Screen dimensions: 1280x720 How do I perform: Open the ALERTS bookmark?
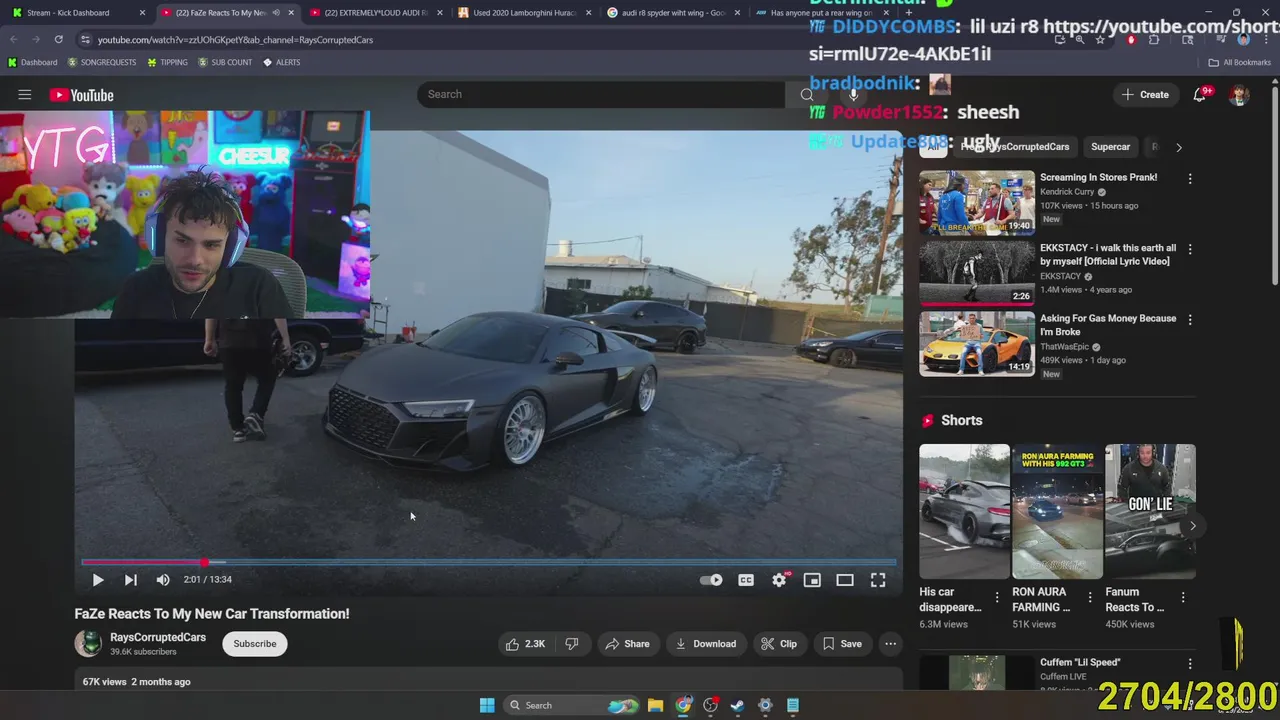tap(282, 62)
